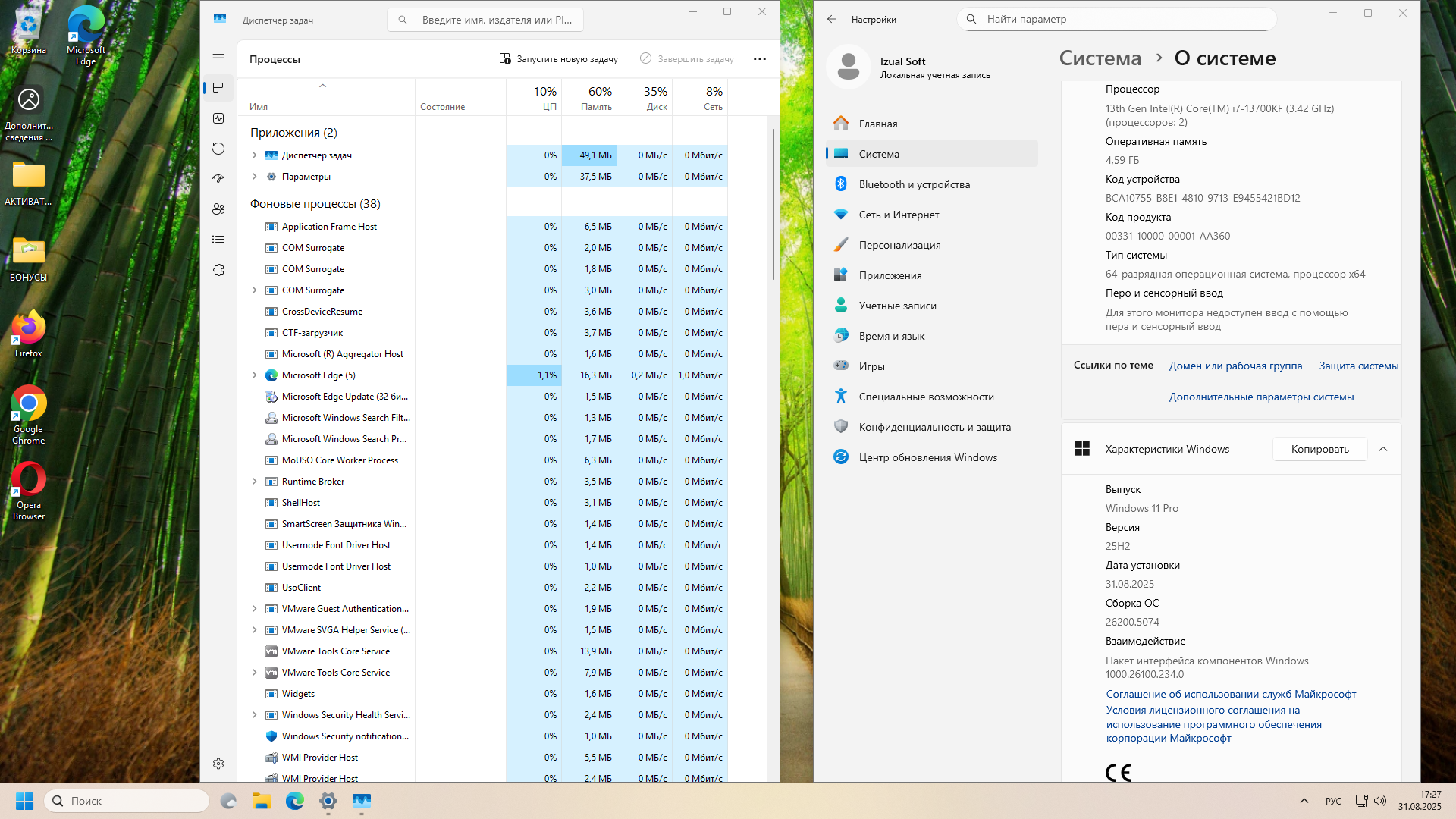Open Performance page icon in Task Manager
Viewport: 1456px width, 819px height.
click(218, 118)
